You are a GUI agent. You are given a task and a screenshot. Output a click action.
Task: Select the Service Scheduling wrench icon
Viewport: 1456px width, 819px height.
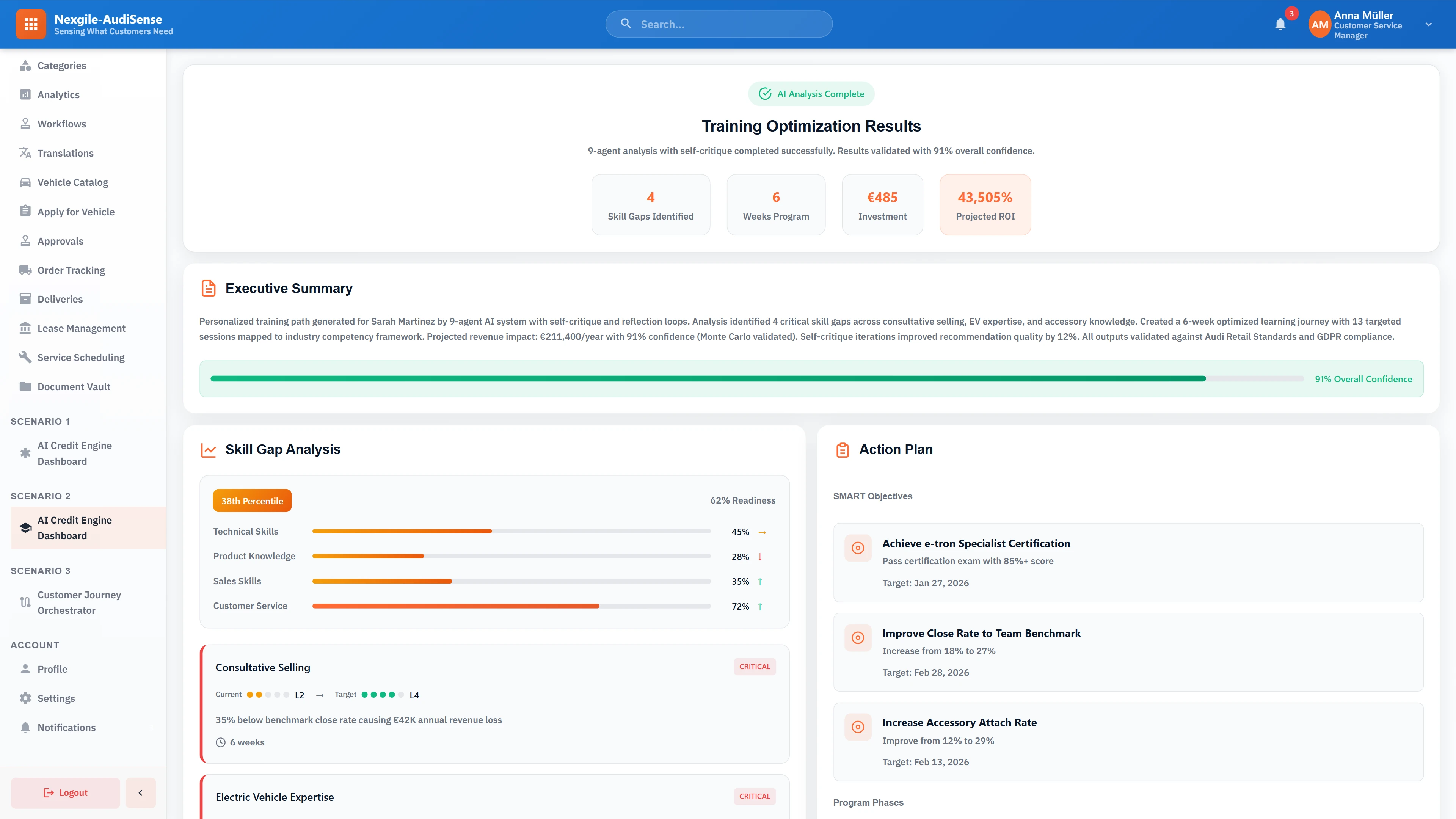pyautogui.click(x=25, y=357)
